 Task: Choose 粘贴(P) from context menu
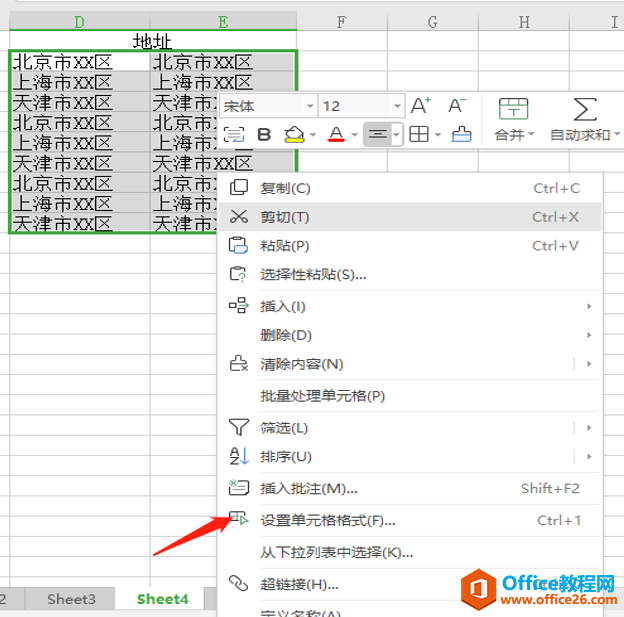coord(410,246)
